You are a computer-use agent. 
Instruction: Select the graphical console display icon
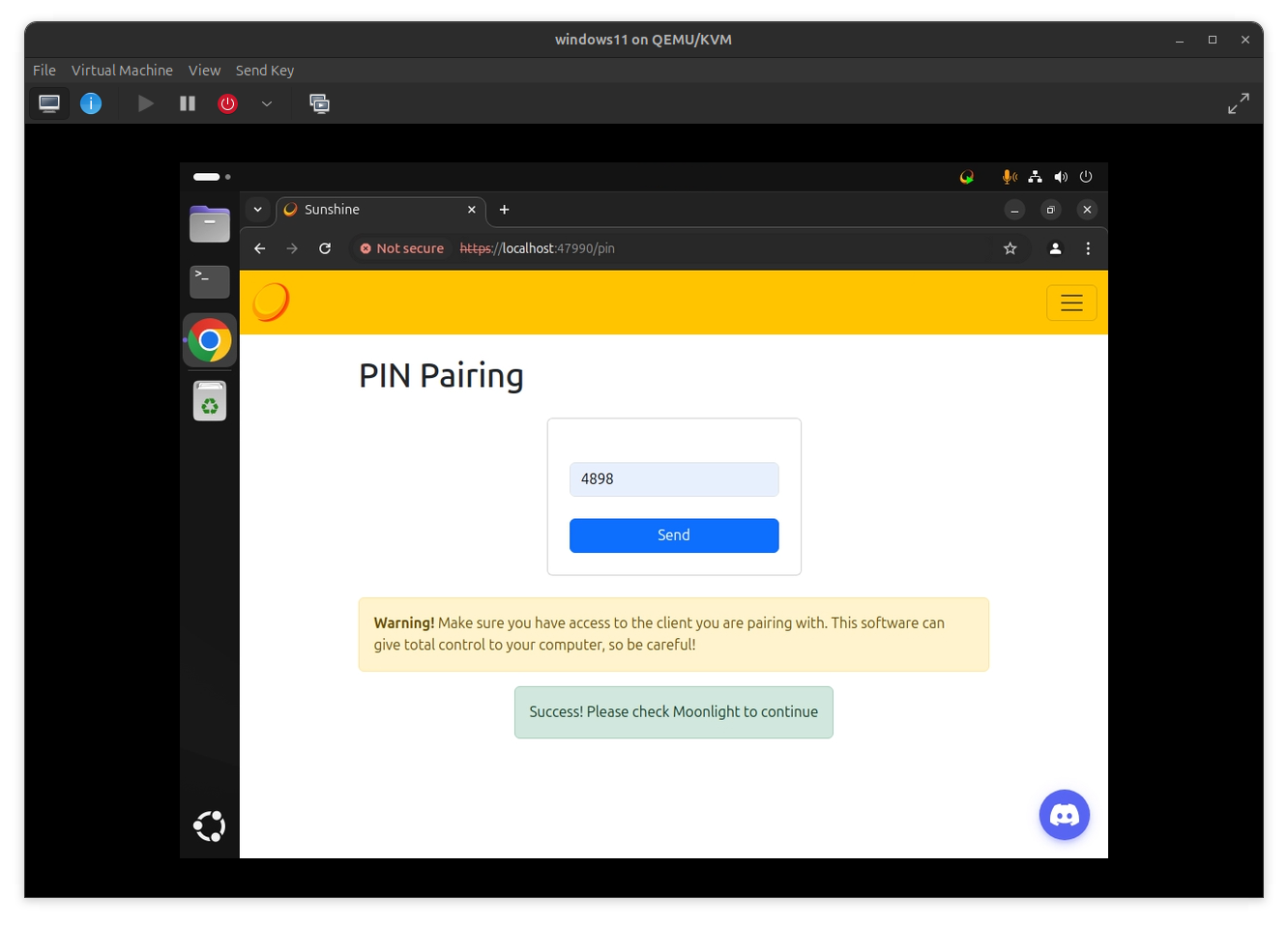49,103
